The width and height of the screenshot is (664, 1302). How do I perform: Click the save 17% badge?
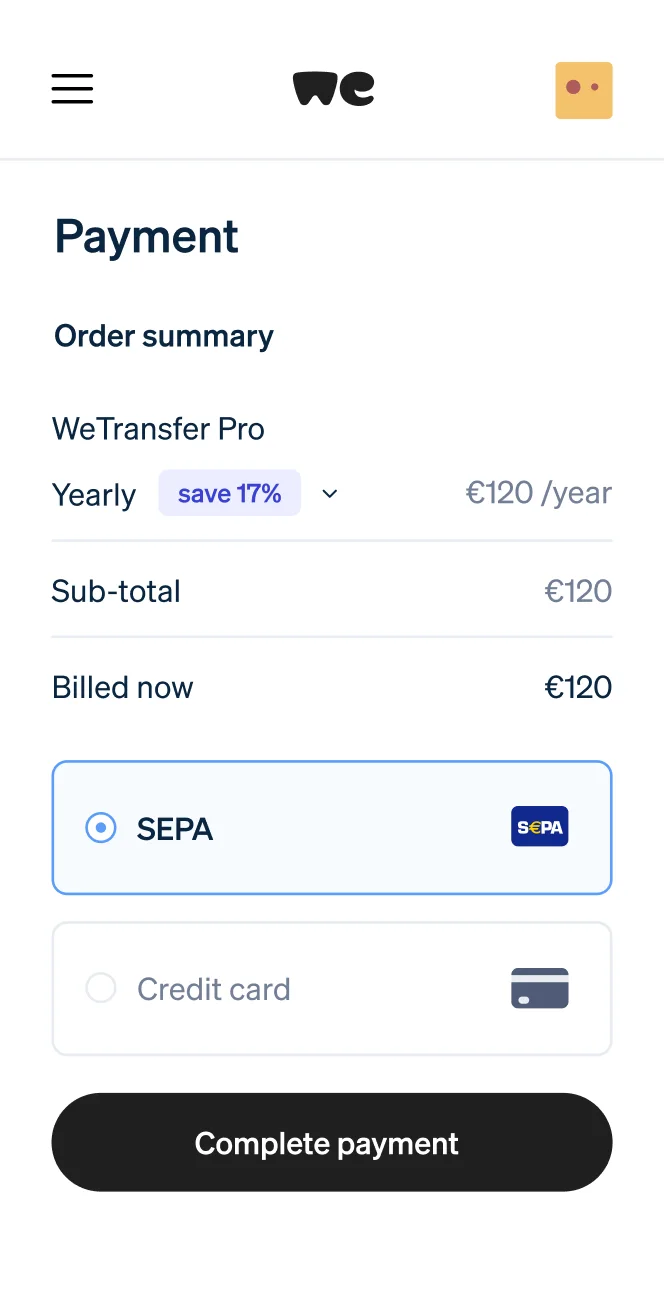click(x=230, y=493)
